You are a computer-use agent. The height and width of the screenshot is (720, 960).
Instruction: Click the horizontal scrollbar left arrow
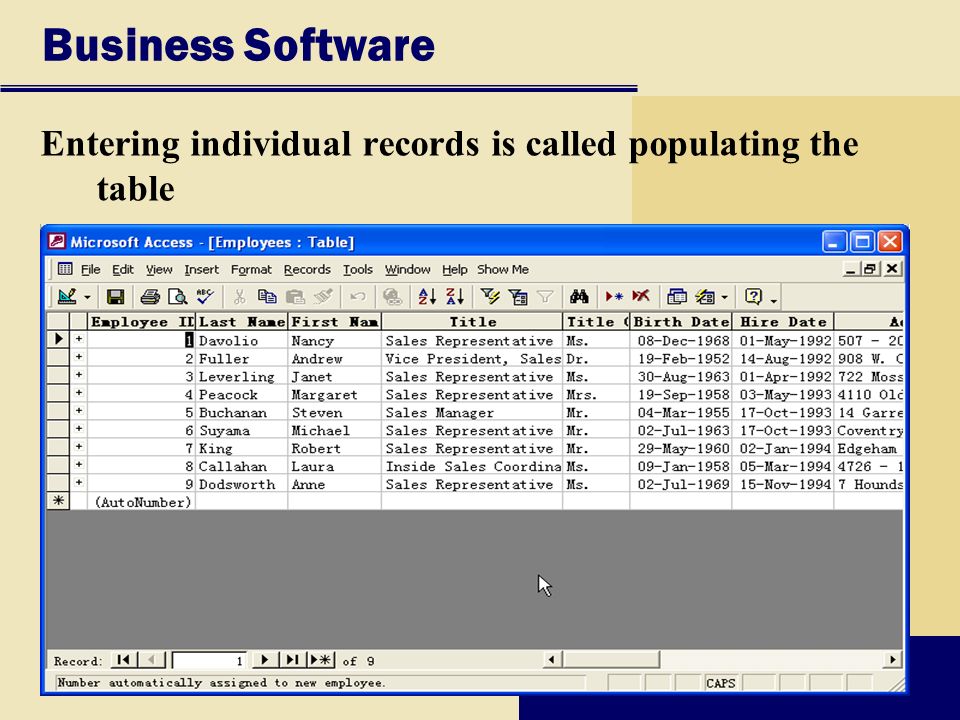552,660
